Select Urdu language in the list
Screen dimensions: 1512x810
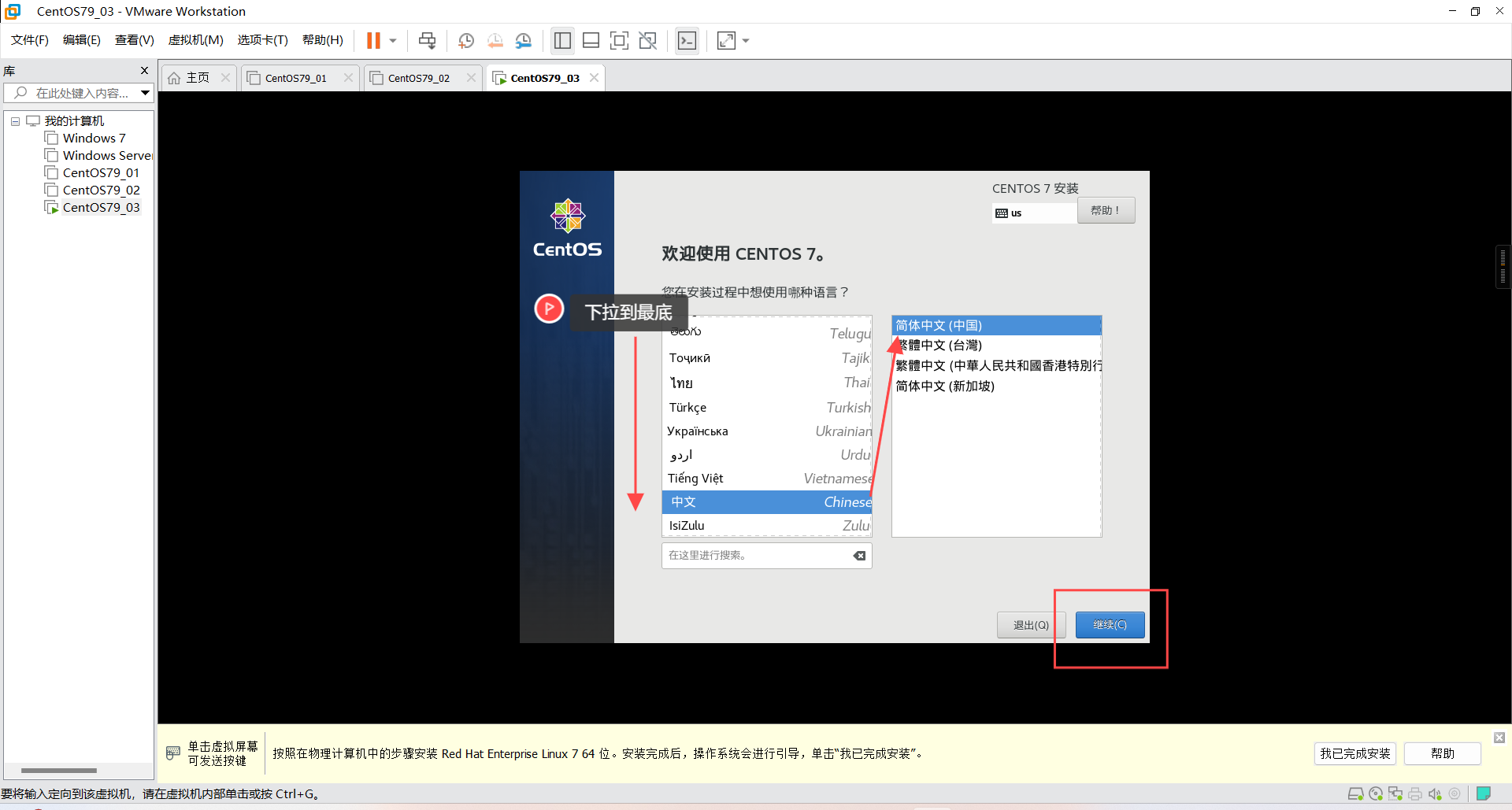click(767, 455)
